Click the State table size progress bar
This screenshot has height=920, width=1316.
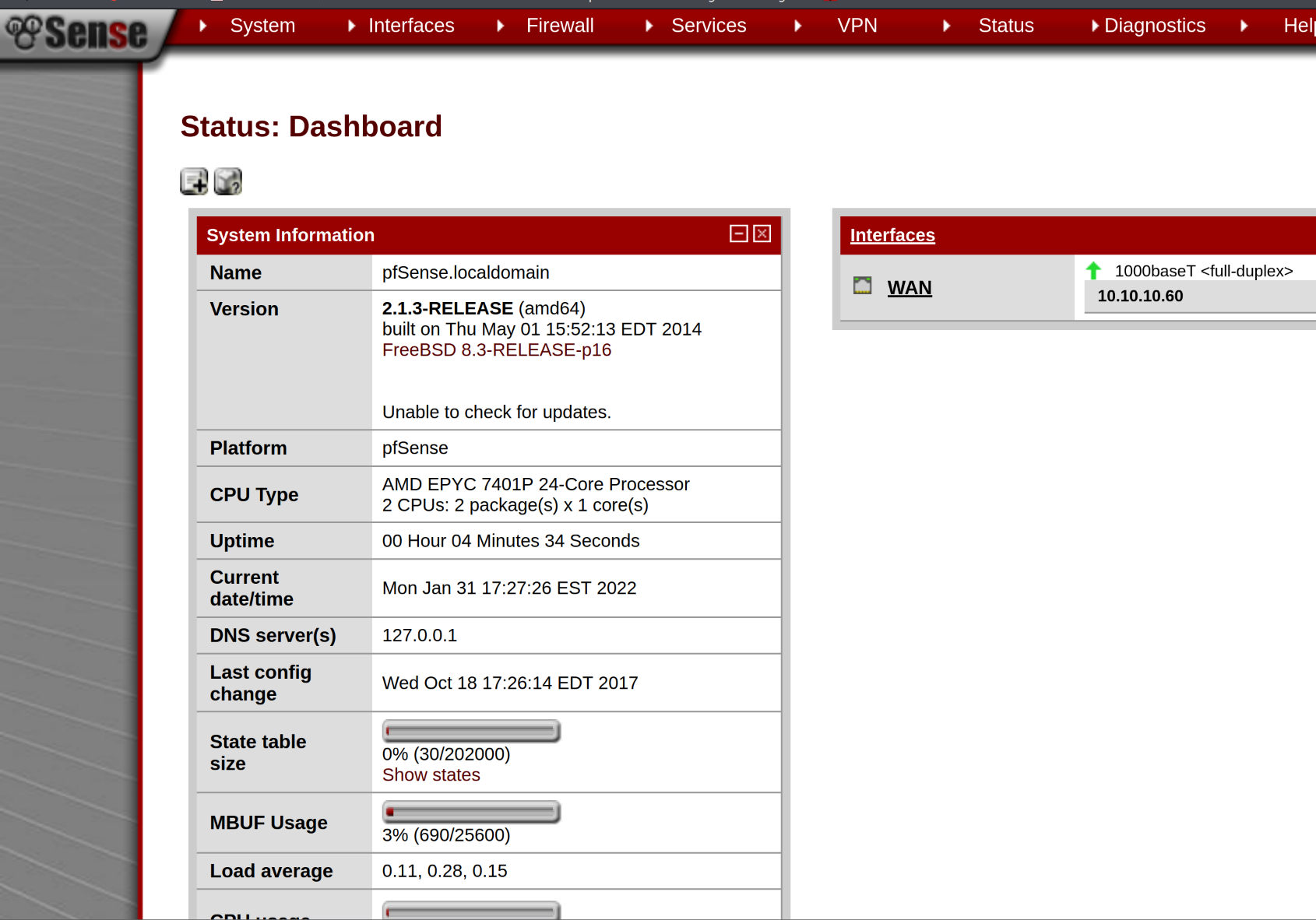[471, 731]
